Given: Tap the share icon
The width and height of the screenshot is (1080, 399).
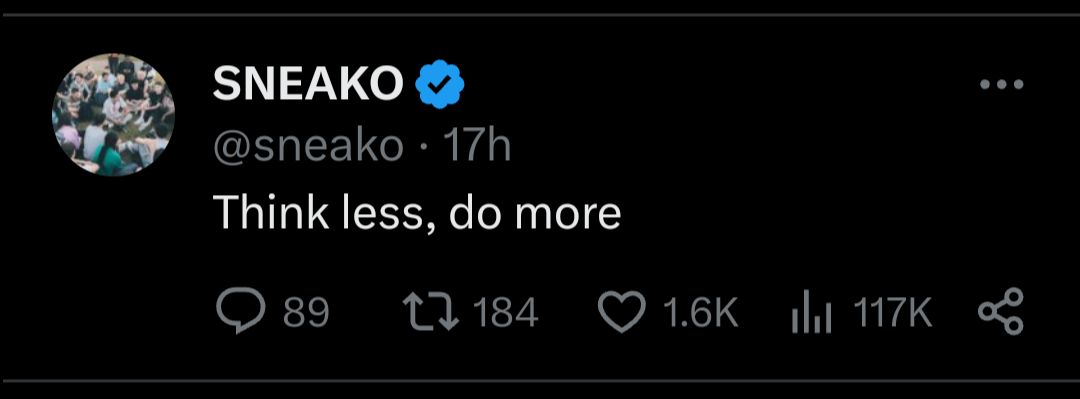Looking at the screenshot, I should pos(1001,311).
